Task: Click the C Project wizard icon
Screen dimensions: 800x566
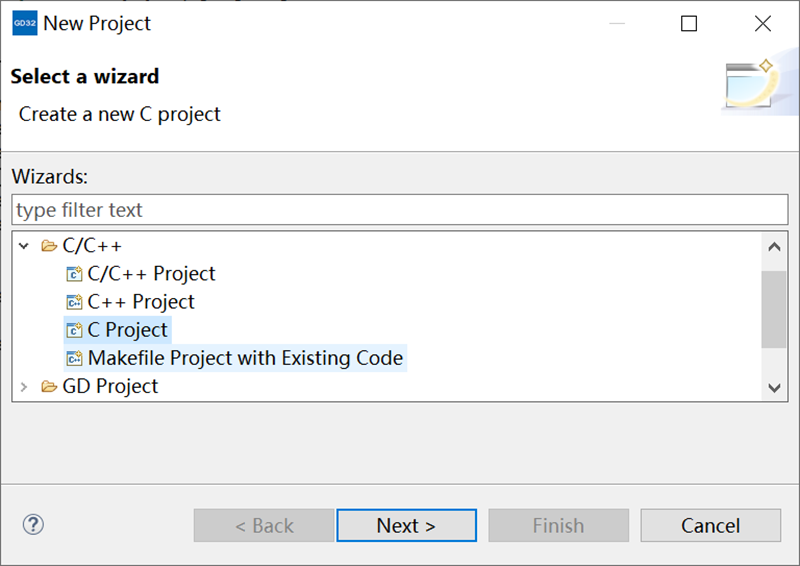Action: (x=74, y=330)
